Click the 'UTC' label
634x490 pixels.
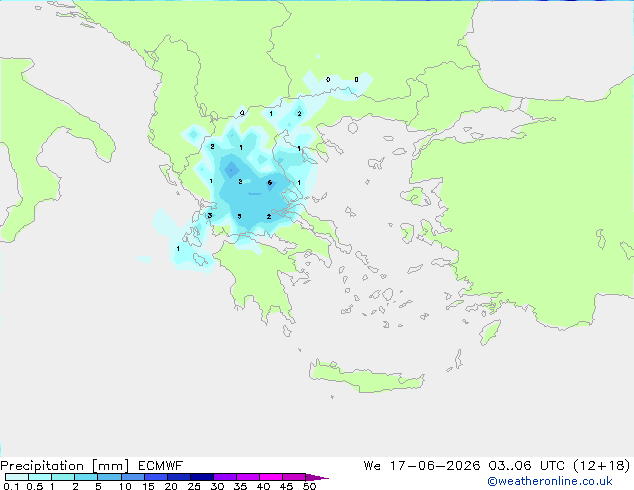tap(552, 466)
